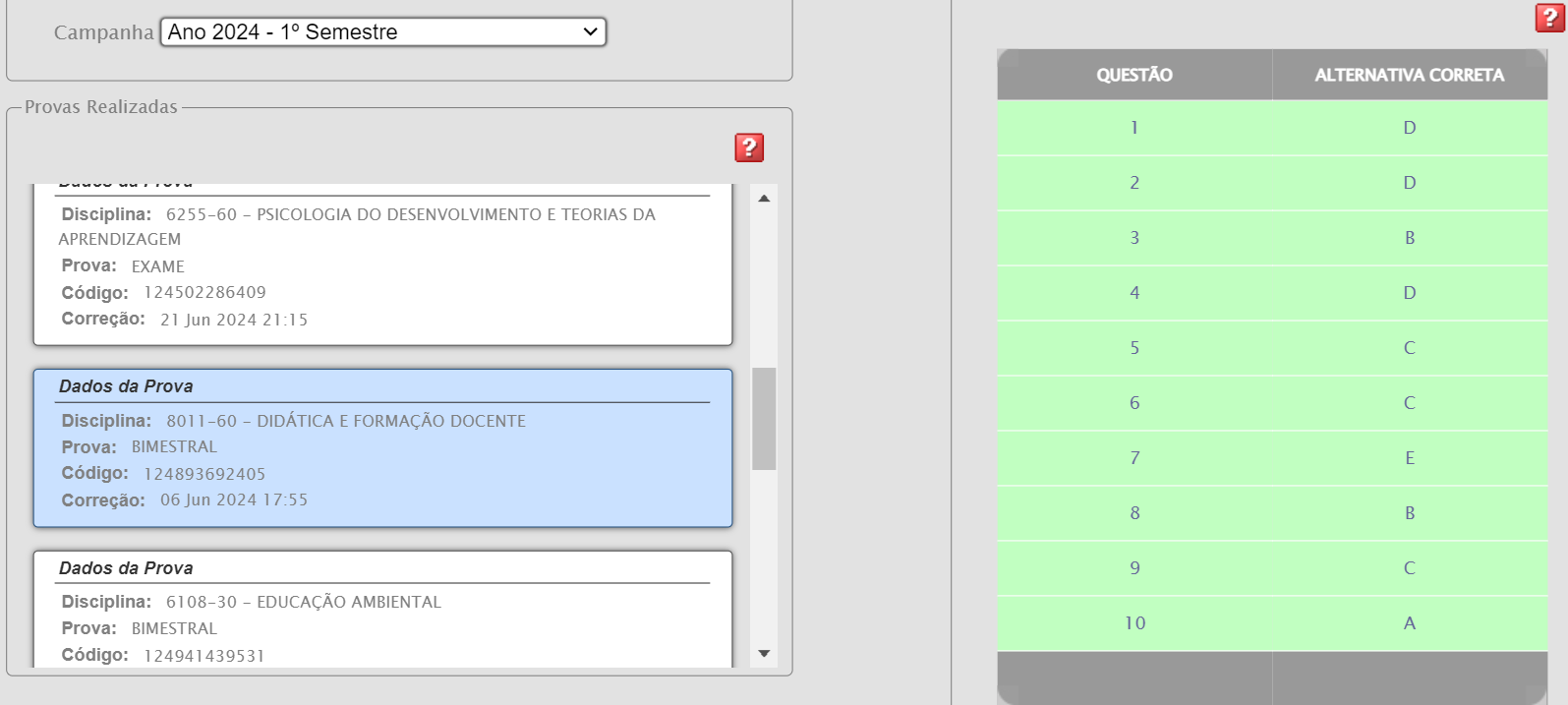Image resolution: width=1568 pixels, height=705 pixels.
Task: Click exam code 124502286409
Action: pos(204,293)
